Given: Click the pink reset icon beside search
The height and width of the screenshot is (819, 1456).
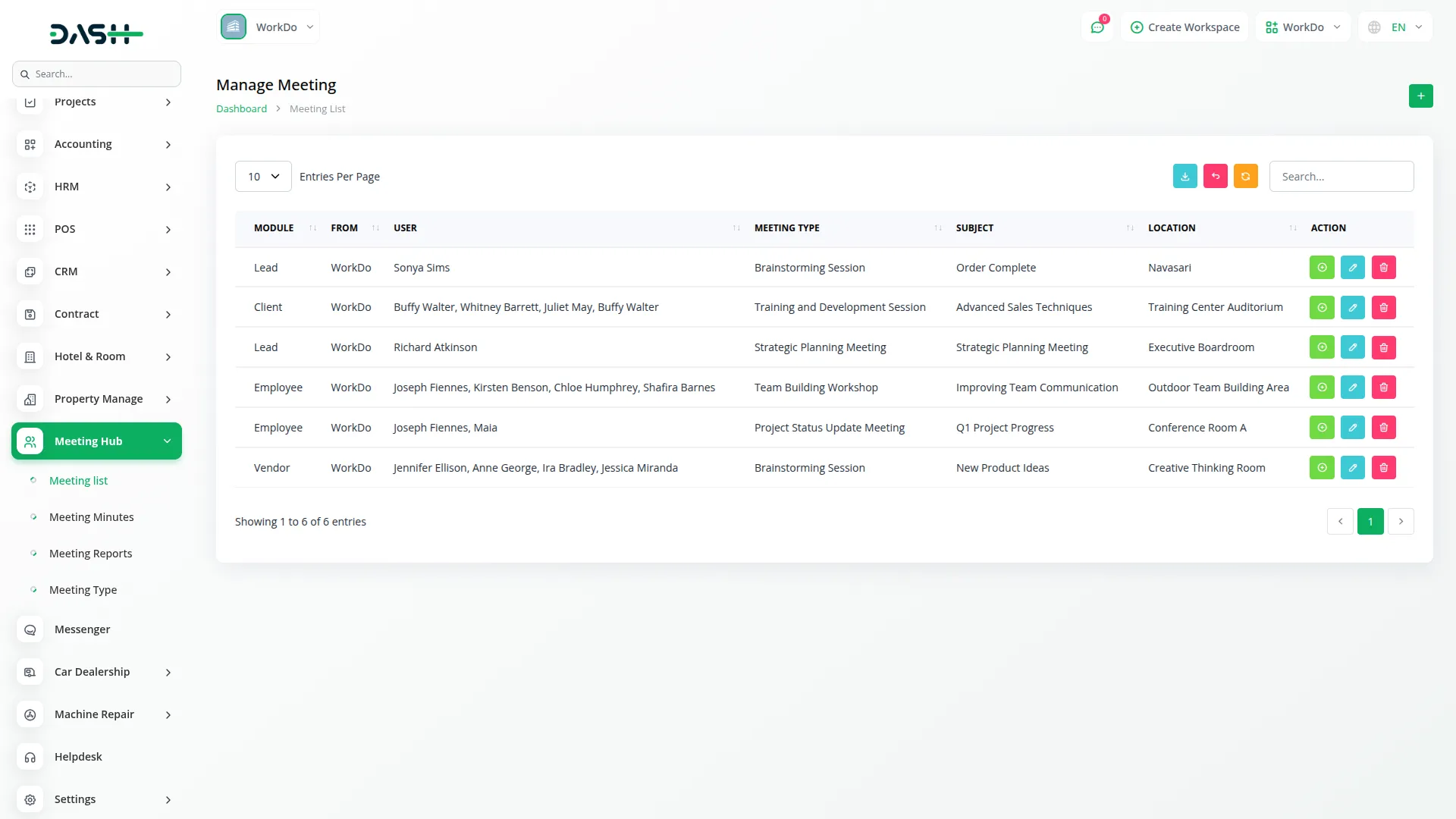Looking at the screenshot, I should pyautogui.click(x=1215, y=176).
